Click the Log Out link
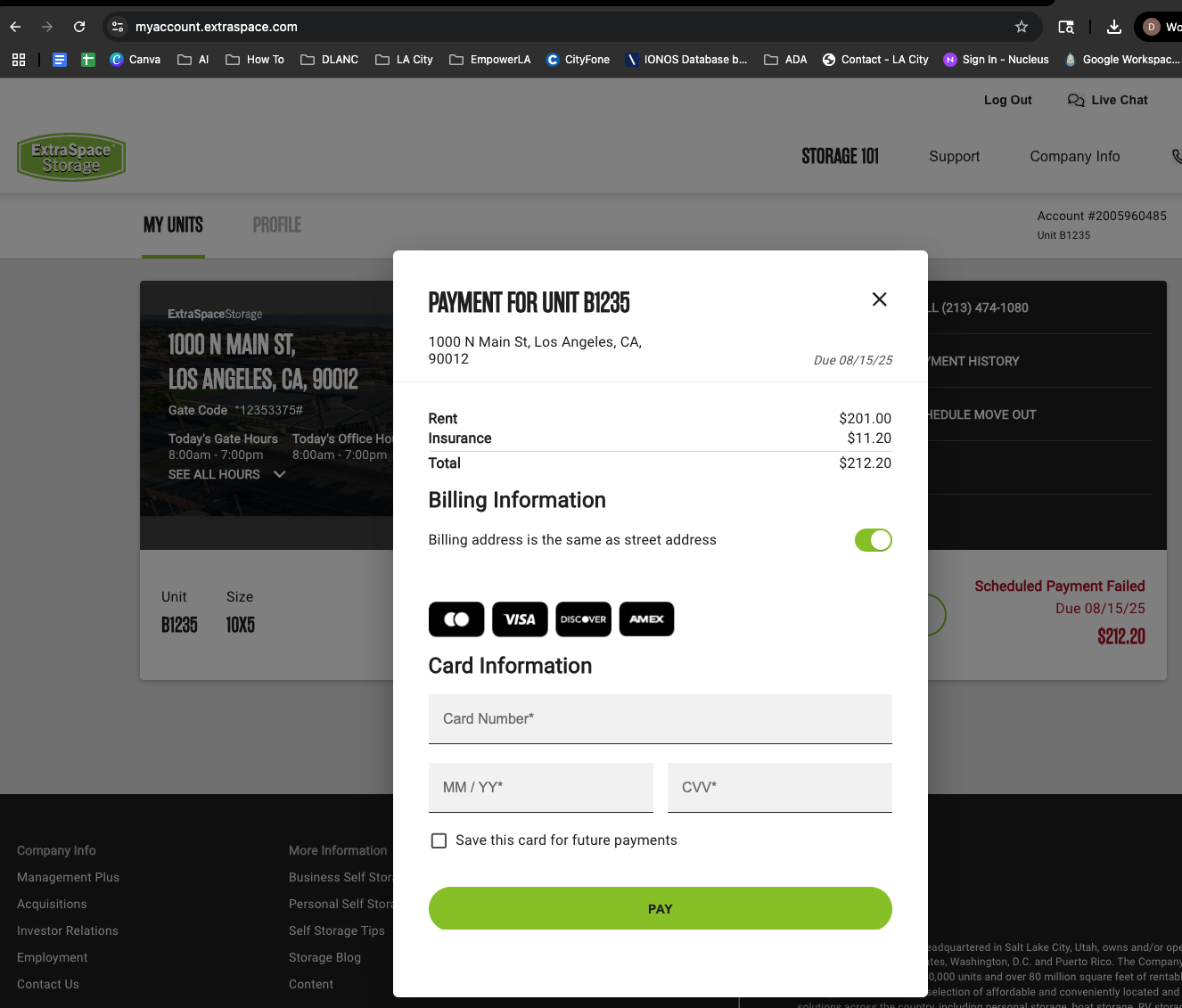1182x1008 pixels. (1007, 100)
